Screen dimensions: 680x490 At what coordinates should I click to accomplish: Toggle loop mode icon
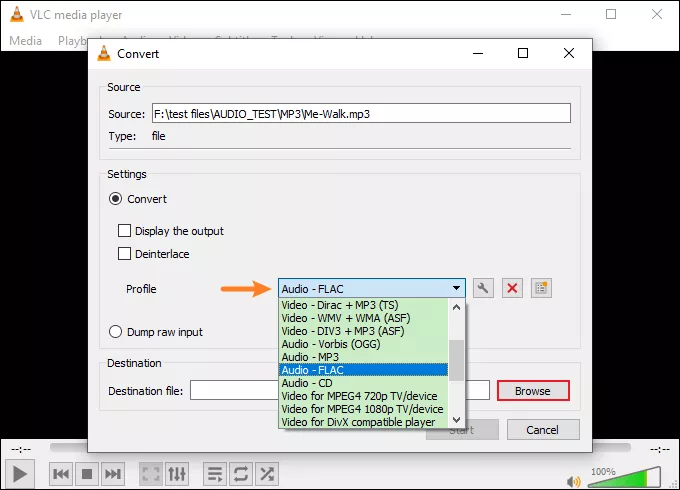click(x=241, y=474)
